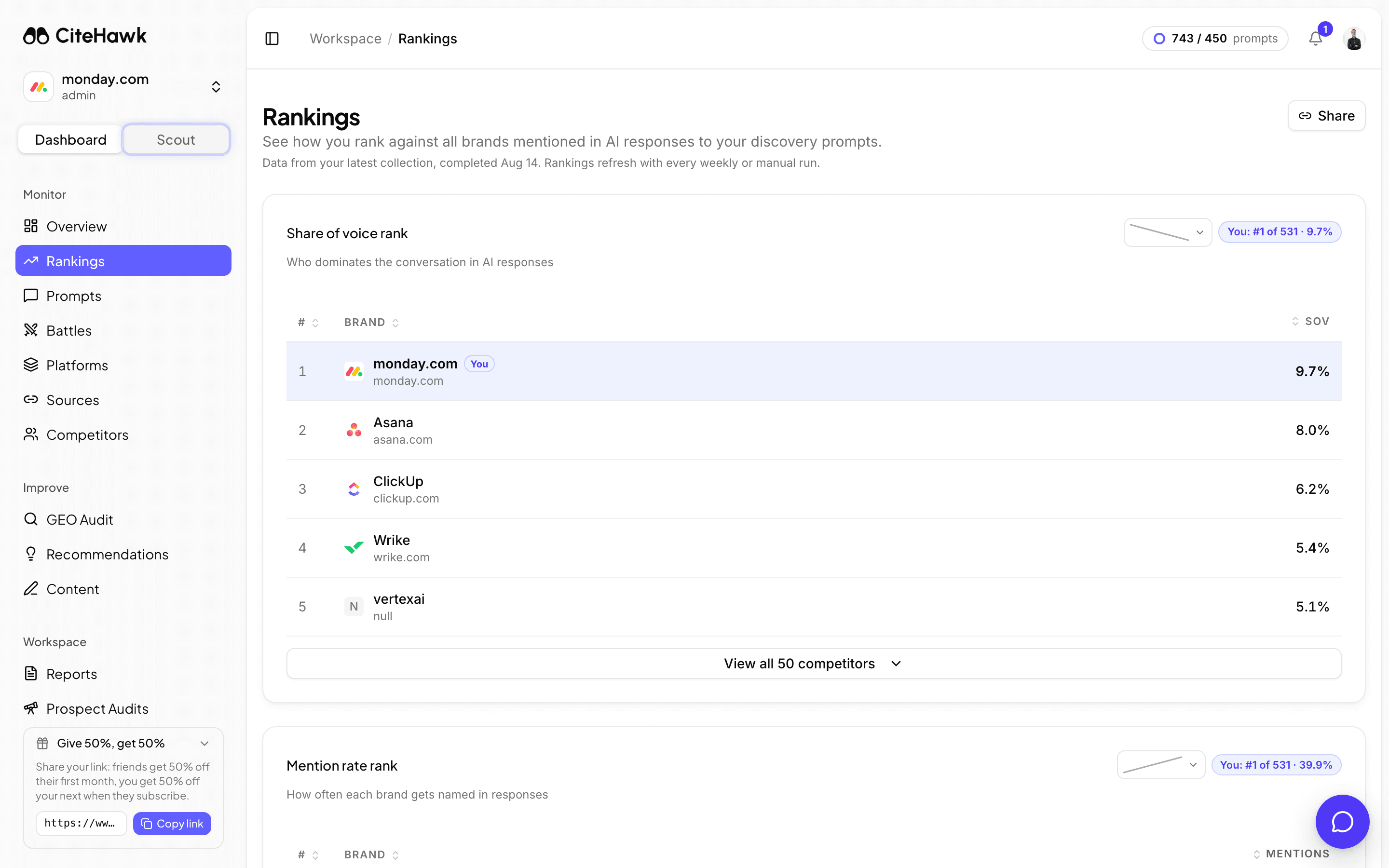Click the Platforms layers icon

[x=31, y=365]
